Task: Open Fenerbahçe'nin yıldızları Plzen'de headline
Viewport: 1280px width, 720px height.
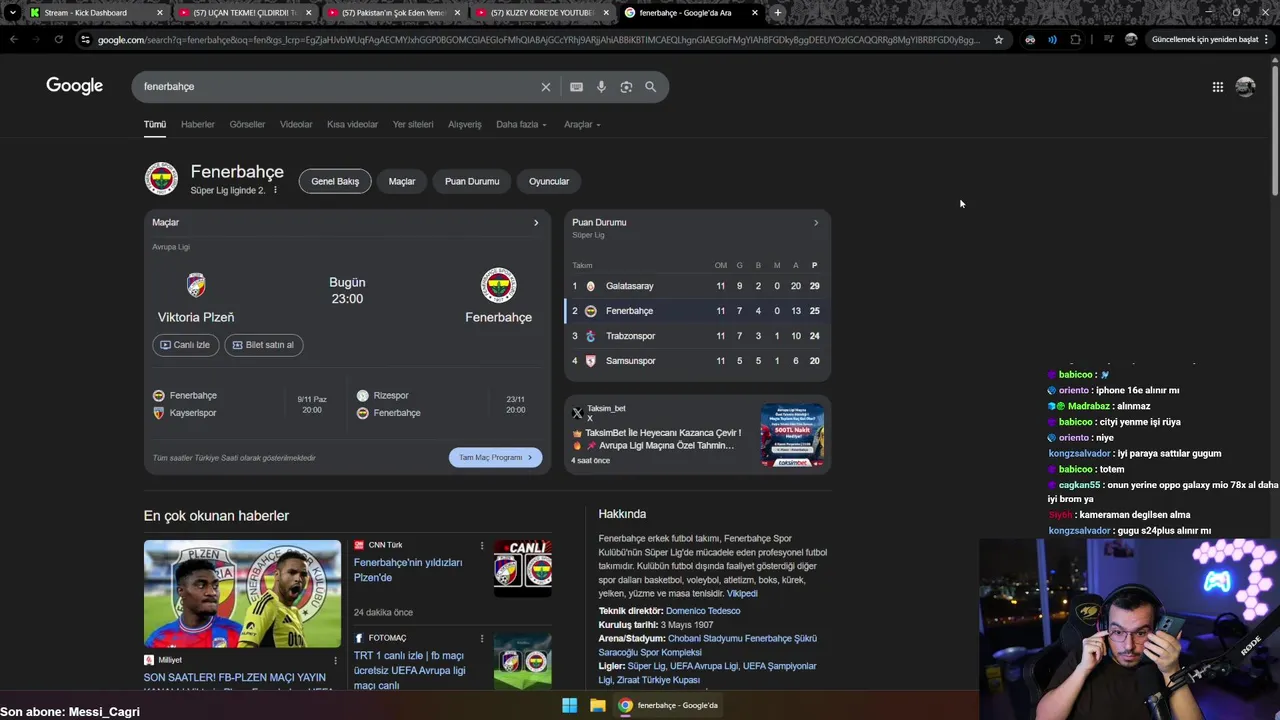Action: (x=408, y=570)
